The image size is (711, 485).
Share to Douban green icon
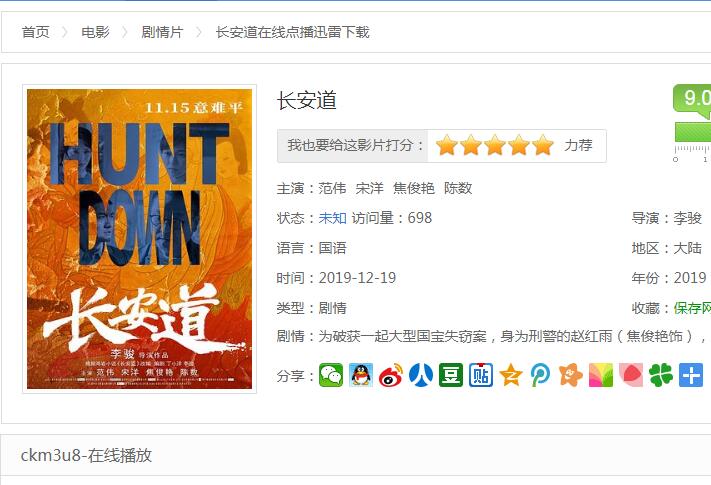point(451,375)
